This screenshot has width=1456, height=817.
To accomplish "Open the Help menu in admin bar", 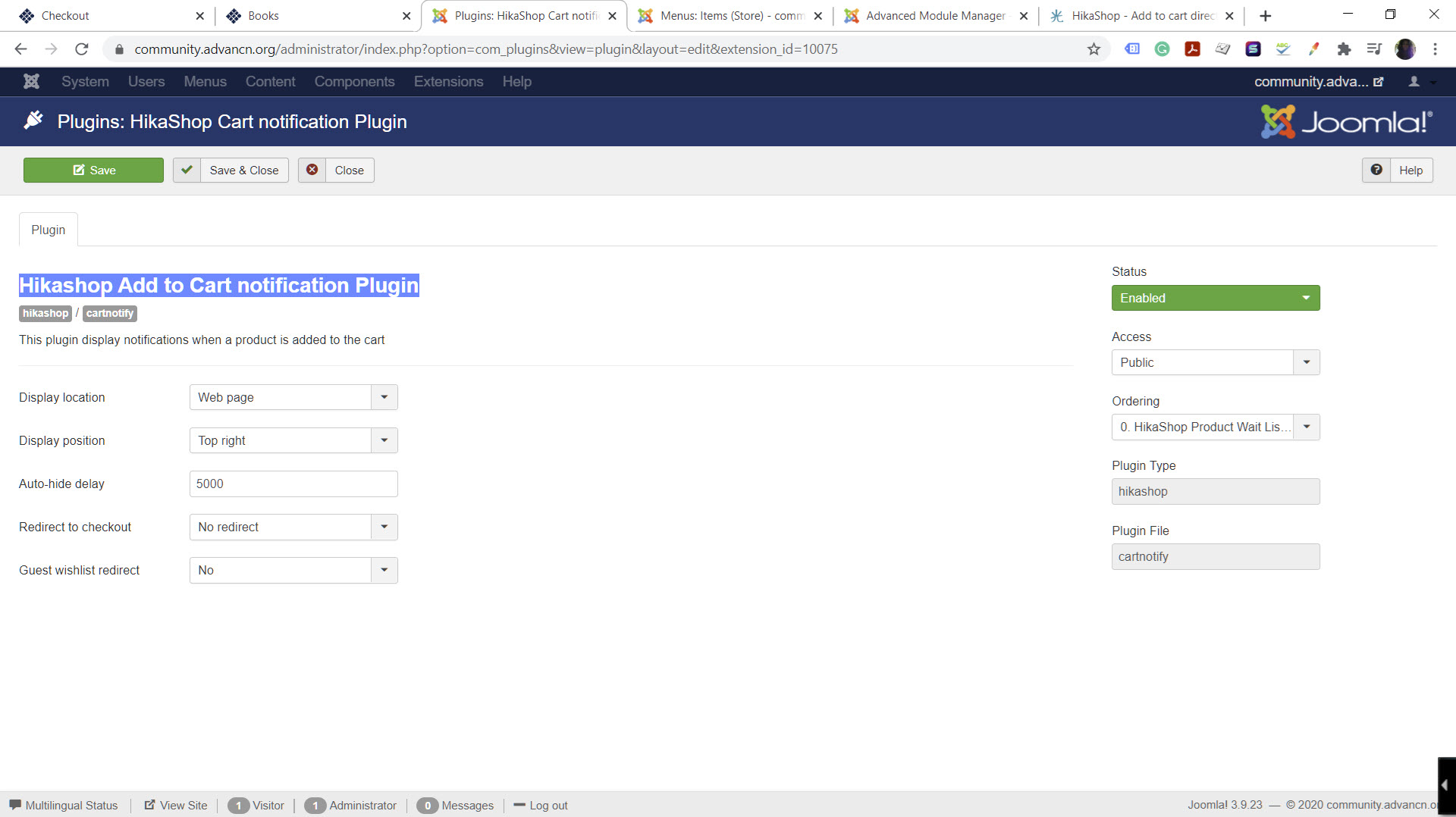I will [x=516, y=81].
